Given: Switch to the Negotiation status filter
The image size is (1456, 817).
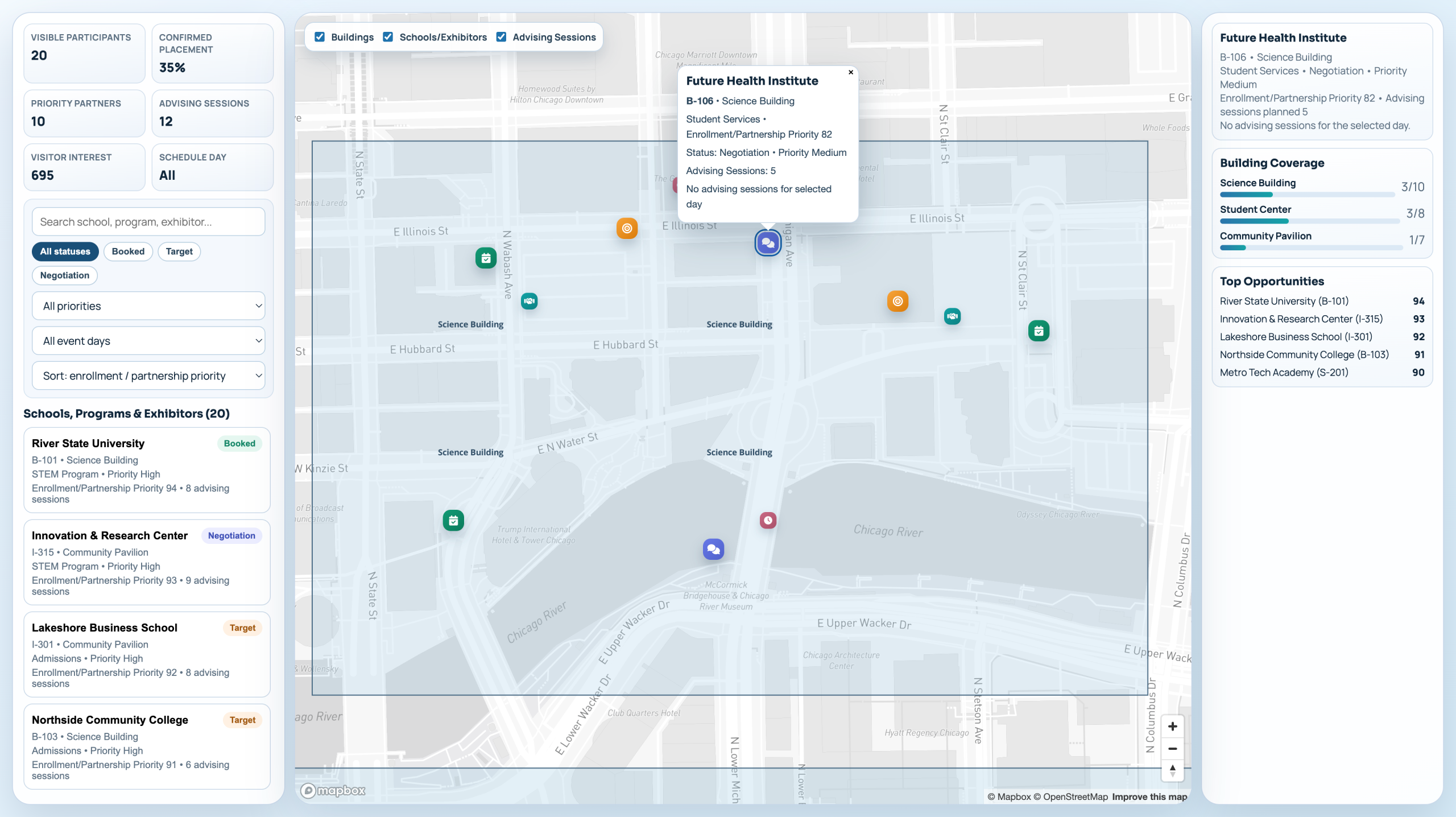Looking at the screenshot, I should (x=64, y=275).
